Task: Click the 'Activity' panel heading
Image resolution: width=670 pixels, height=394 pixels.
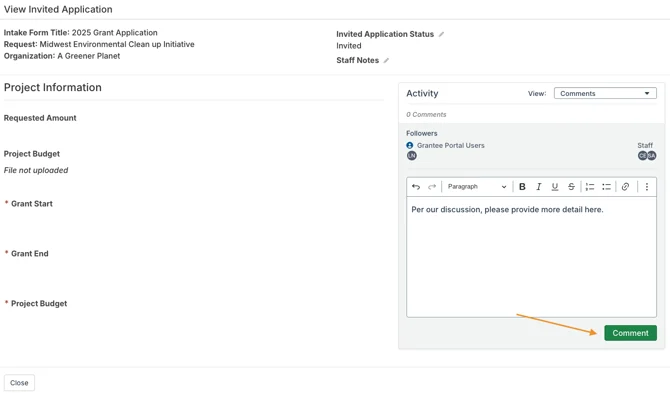Action: point(422,93)
